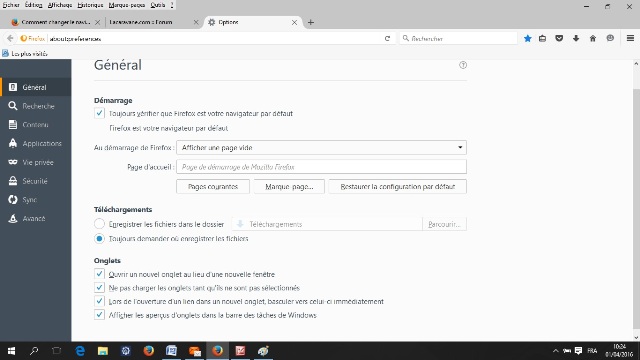
Task: Open the Historique menu
Action: pos(90,5)
